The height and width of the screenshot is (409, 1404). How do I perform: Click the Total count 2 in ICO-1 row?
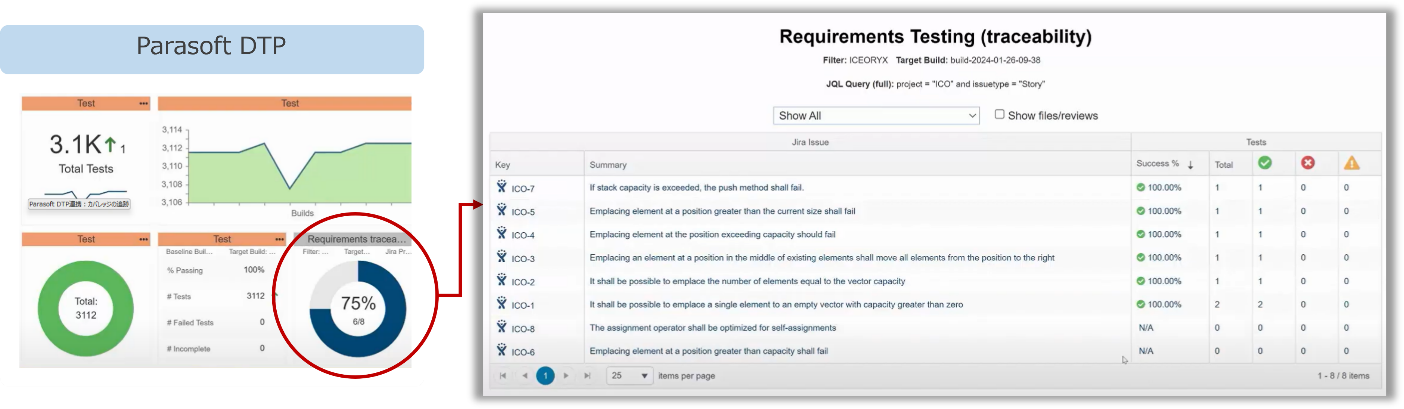[1217, 304]
